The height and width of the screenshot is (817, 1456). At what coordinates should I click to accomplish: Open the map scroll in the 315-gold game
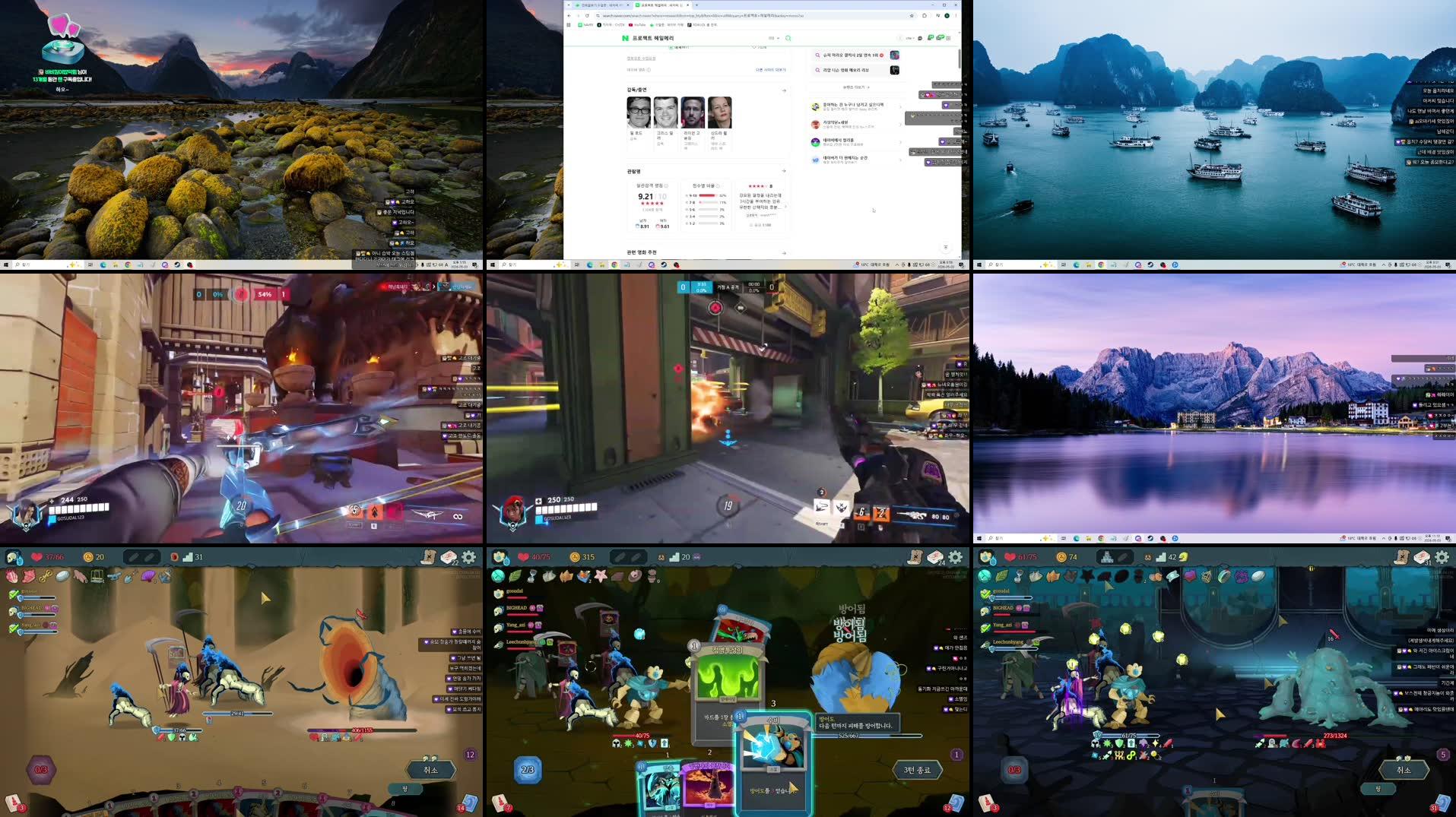tap(915, 557)
